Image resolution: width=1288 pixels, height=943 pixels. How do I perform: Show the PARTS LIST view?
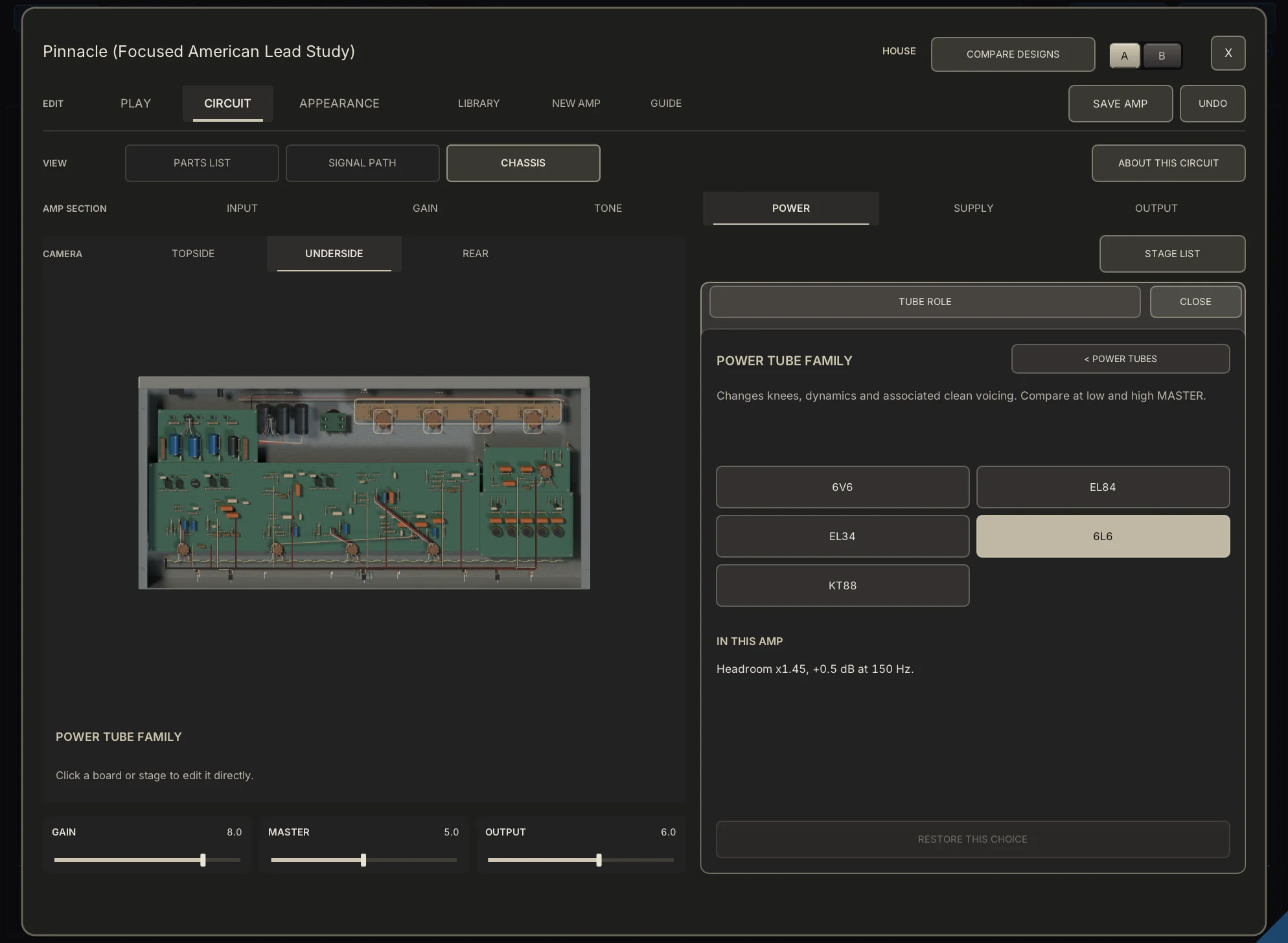click(202, 163)
